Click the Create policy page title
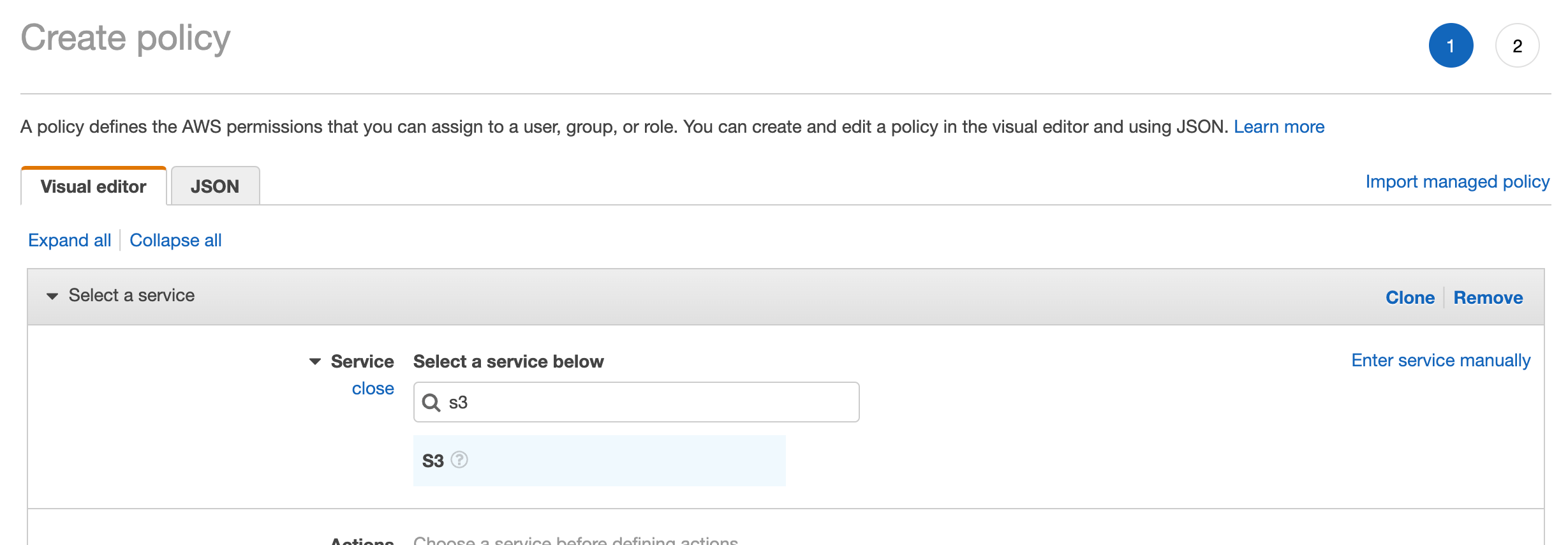Screen dimensions: 1568x545 [126, 38]
